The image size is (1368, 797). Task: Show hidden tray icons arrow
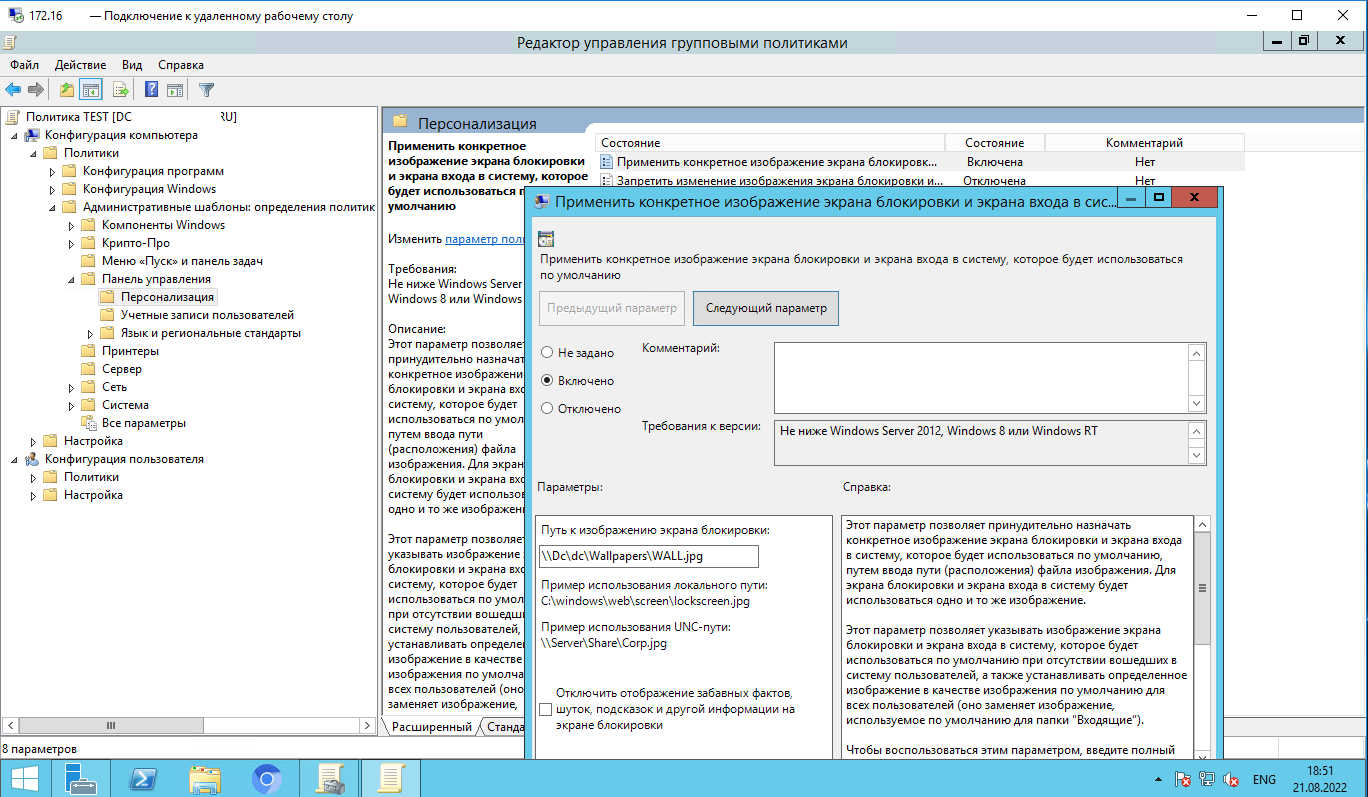[1159, 779]
